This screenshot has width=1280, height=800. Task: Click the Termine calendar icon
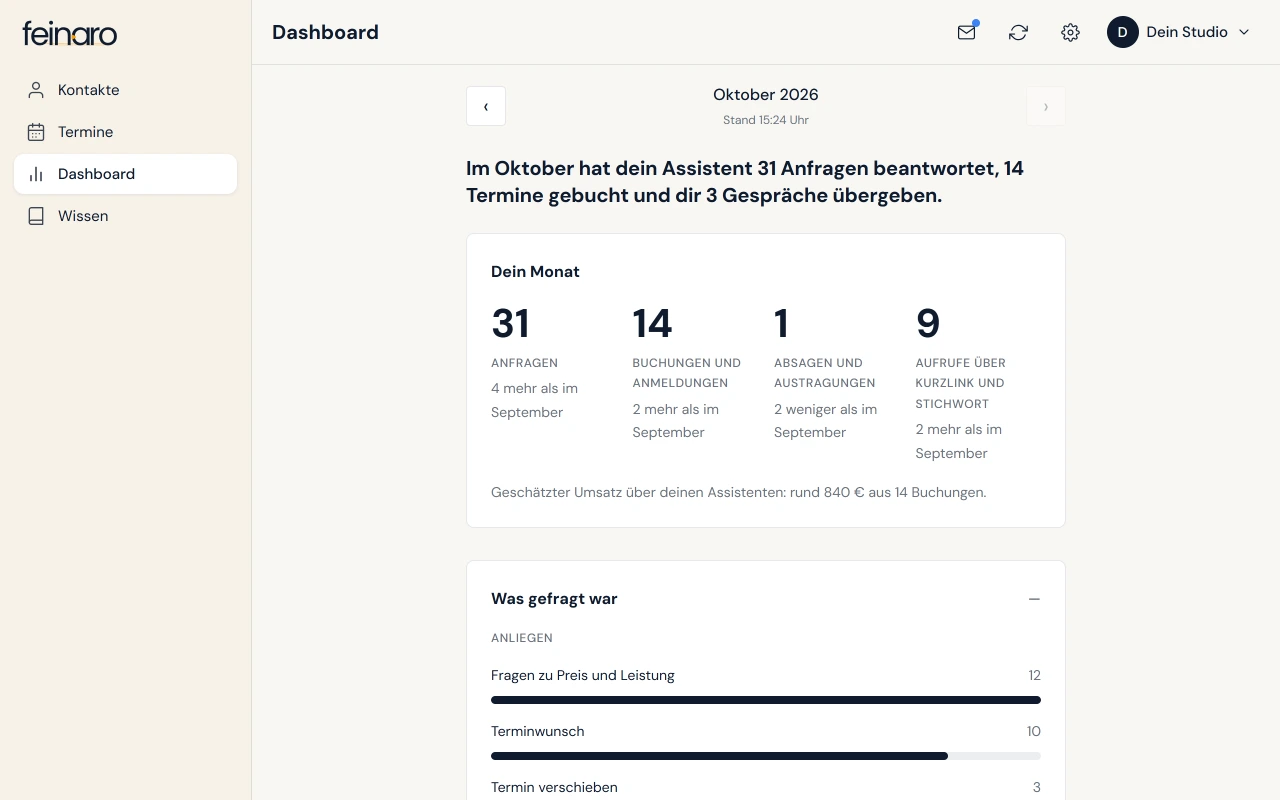tap(36, 132)
